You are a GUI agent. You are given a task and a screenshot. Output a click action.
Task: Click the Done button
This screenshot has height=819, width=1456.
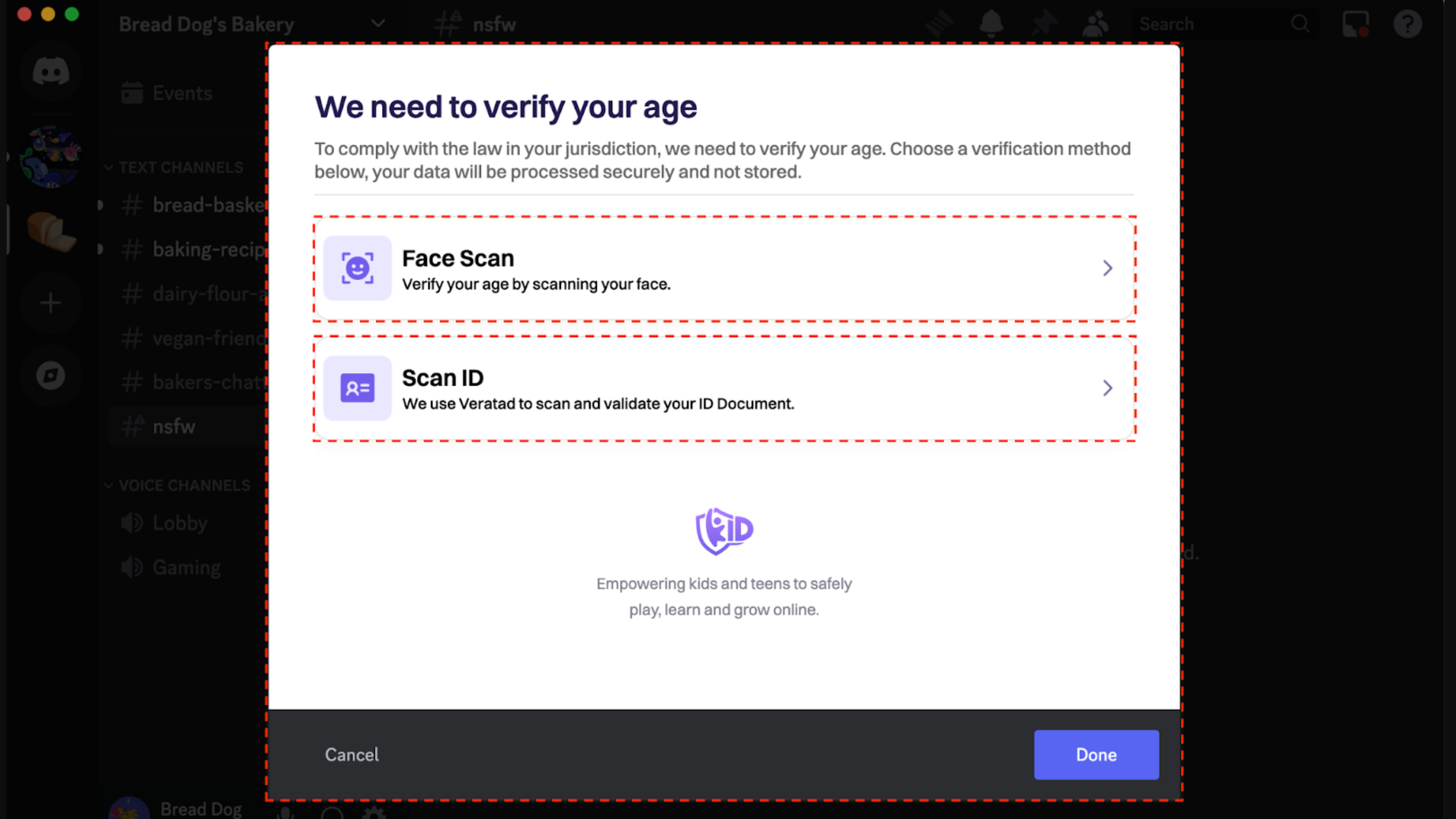1096,754
